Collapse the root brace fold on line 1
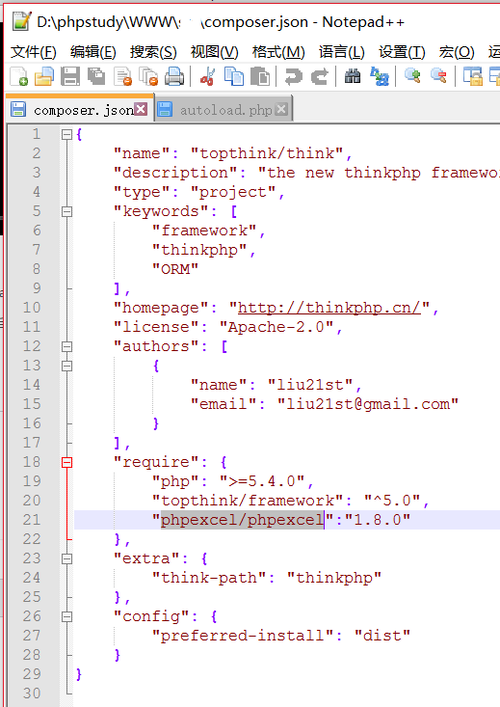The width and height of the screenshot is (500, 707). (67, 134)
